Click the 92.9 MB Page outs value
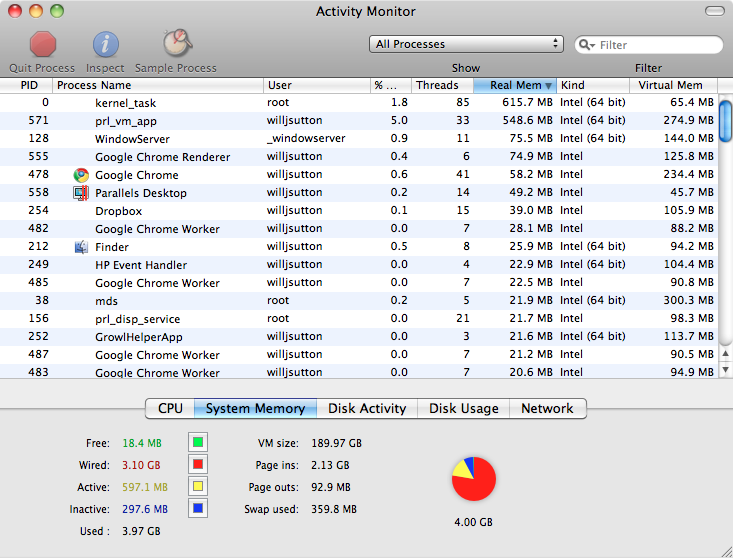 pos(331,487)
